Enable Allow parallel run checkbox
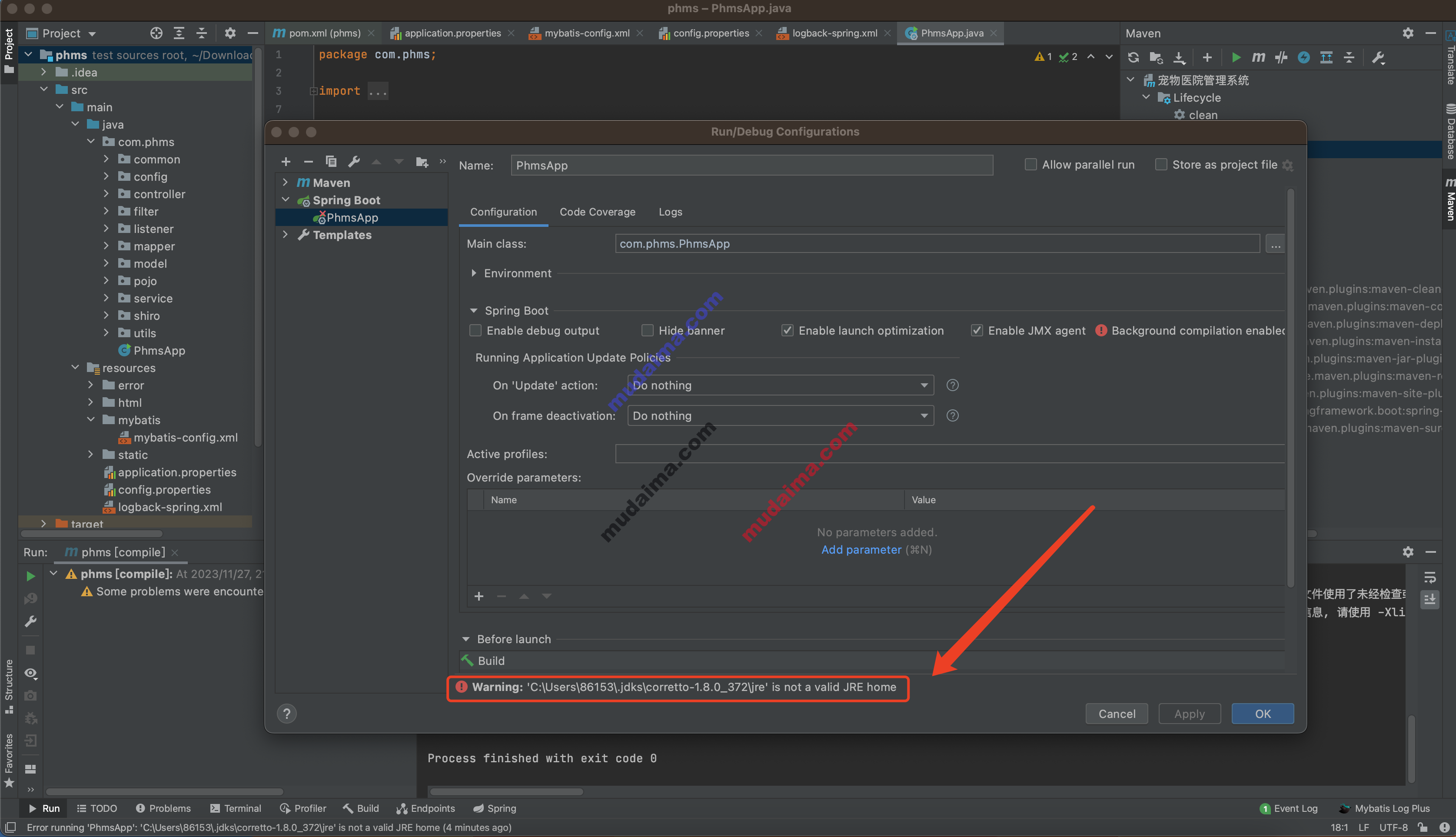1456x837 pixels. [x=1031, y=164]
